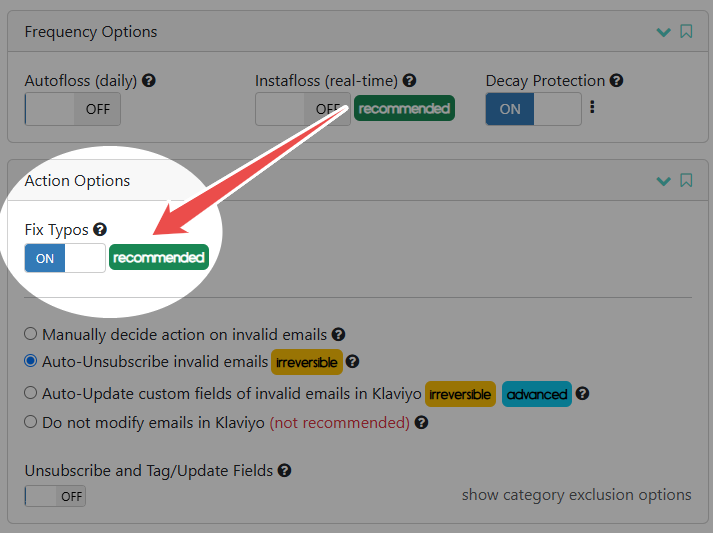Collapse Action Options with the chevron
This screenshot has height=533, width=713.
[663, 181]
